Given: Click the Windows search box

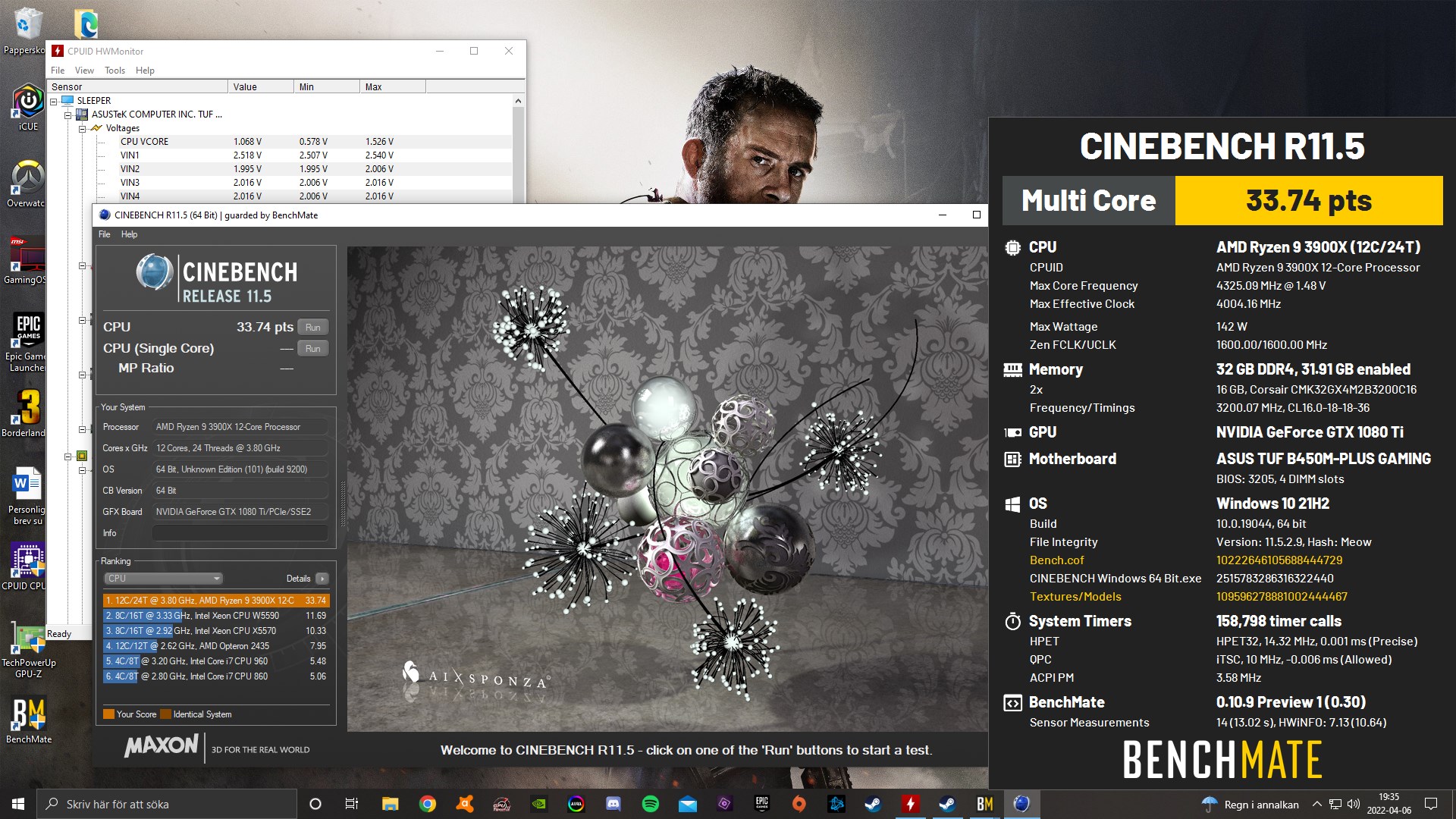Looking at the screenshot, I should coord(167,804).
